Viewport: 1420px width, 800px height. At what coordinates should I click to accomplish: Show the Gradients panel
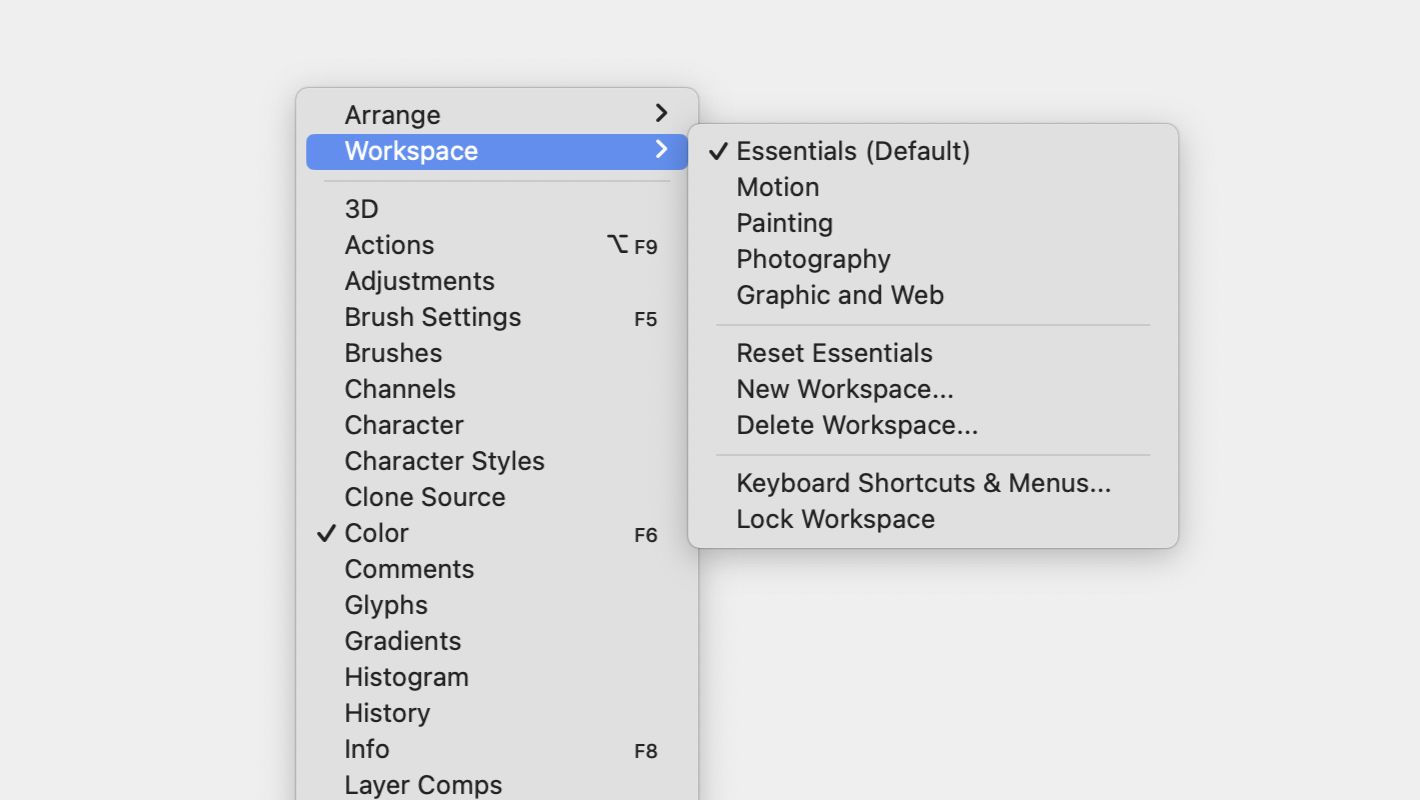(x=402, y=641)
